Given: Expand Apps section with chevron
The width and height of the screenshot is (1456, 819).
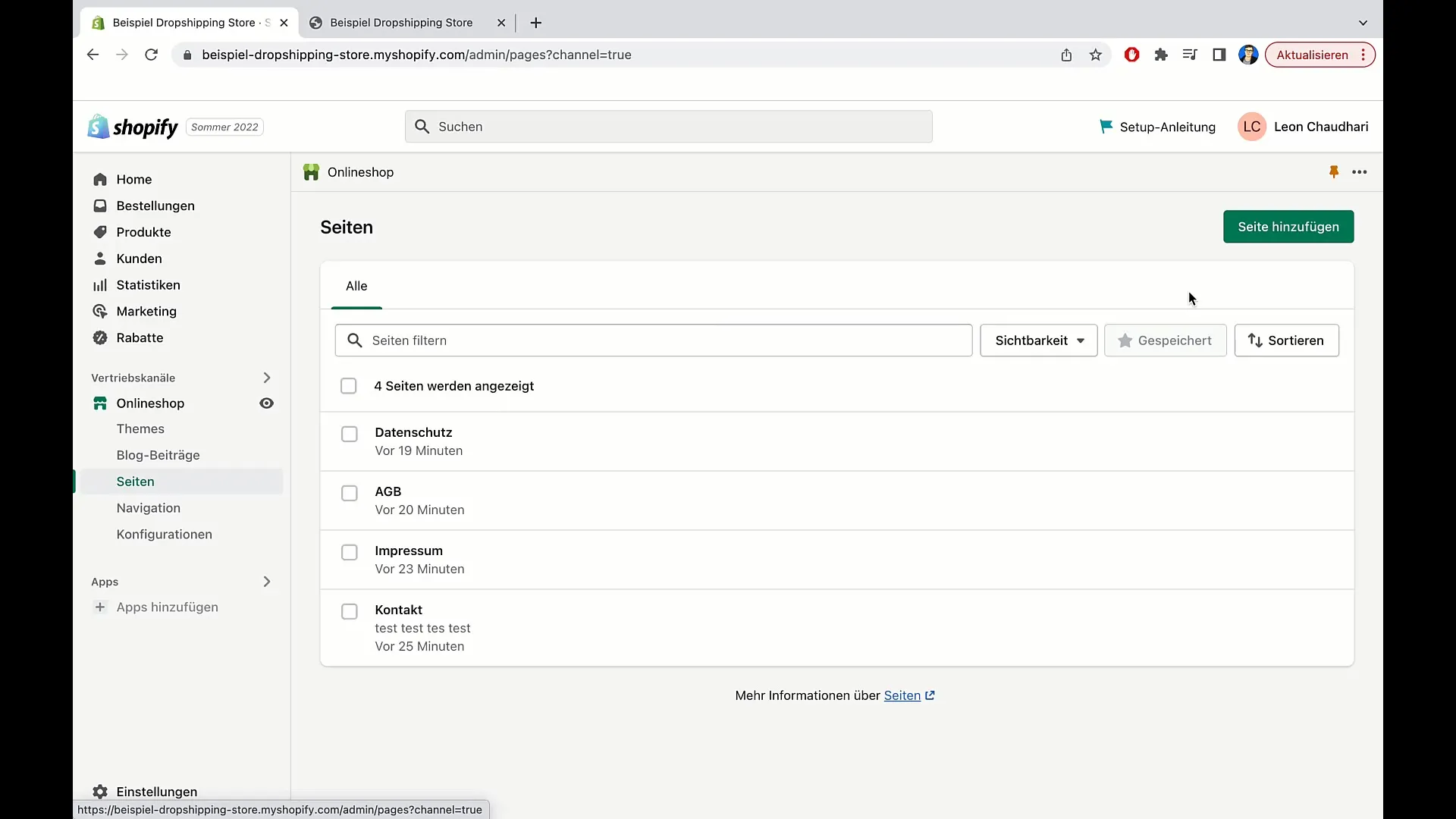Looking at the screenshot, I should [x=267, y=581].
